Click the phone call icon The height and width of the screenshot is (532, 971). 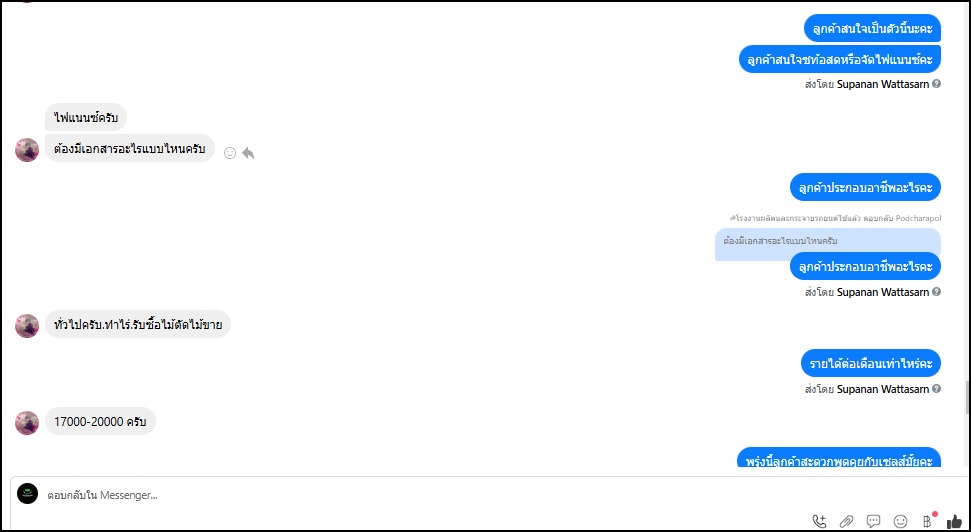(x=820, y=521)
